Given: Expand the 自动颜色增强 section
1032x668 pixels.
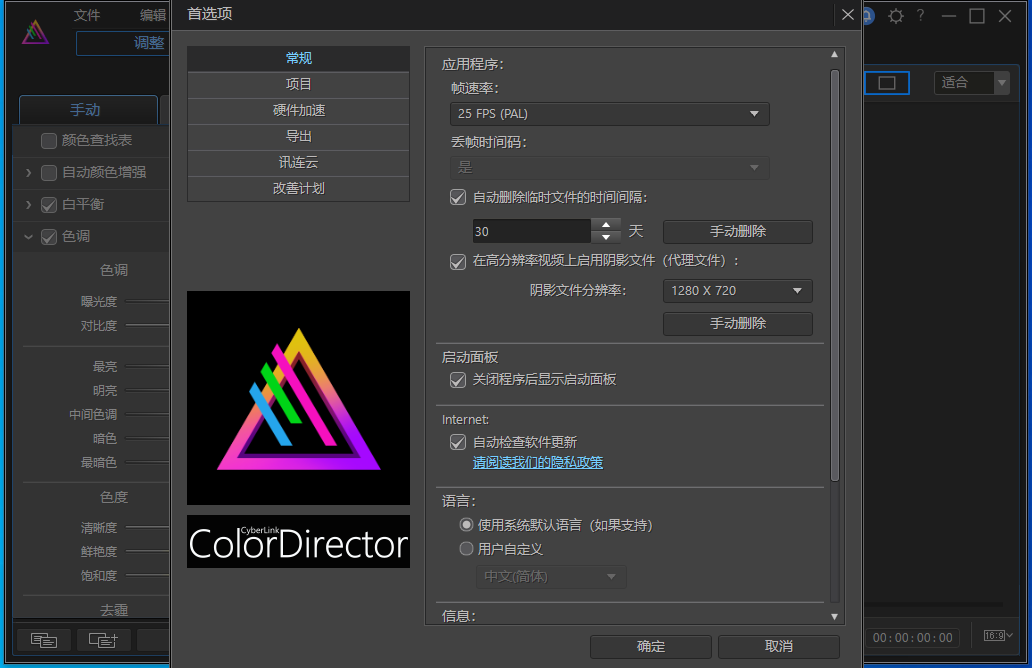Looking at the screenshot, I should (x=28, y=172).
